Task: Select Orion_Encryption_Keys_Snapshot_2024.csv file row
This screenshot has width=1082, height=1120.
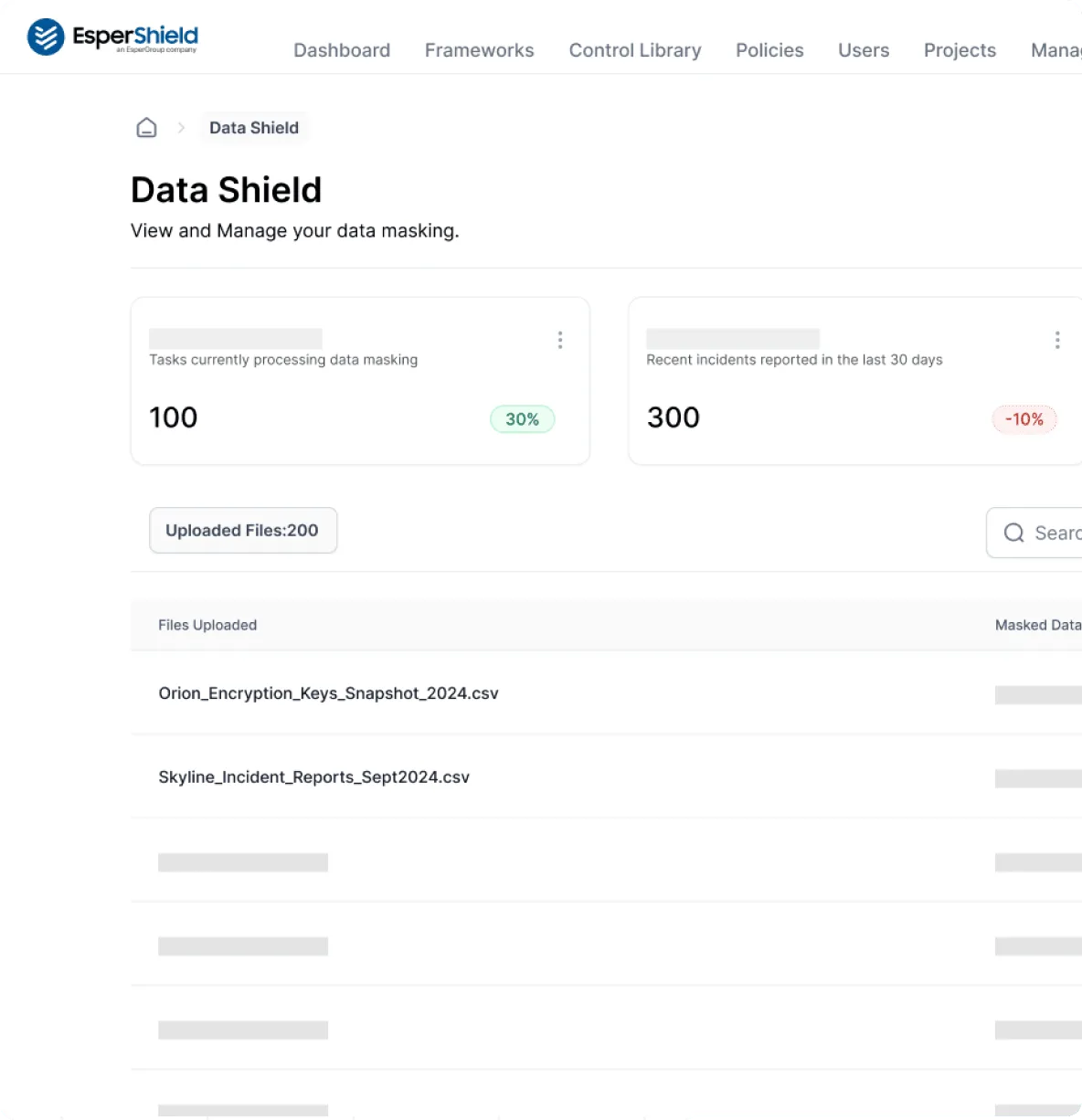Action: pyautogui.click(x=328, y=693)
